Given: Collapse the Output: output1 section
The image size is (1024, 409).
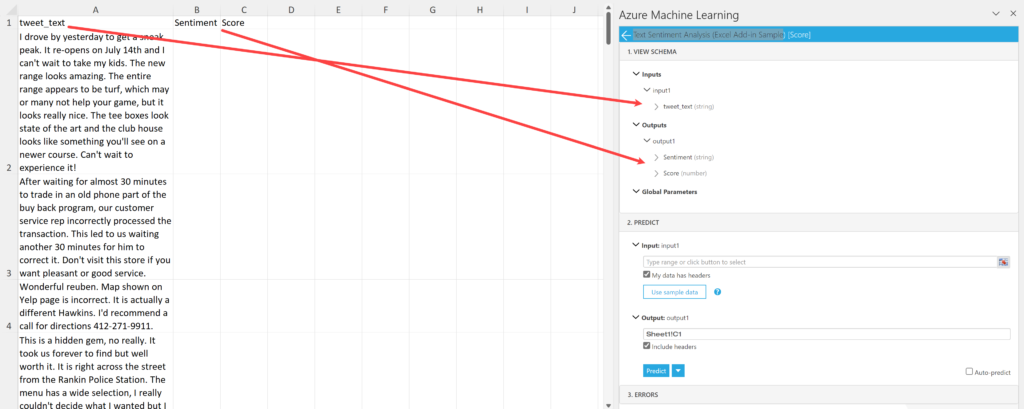Looking at the screenshot, I should 635,318.
